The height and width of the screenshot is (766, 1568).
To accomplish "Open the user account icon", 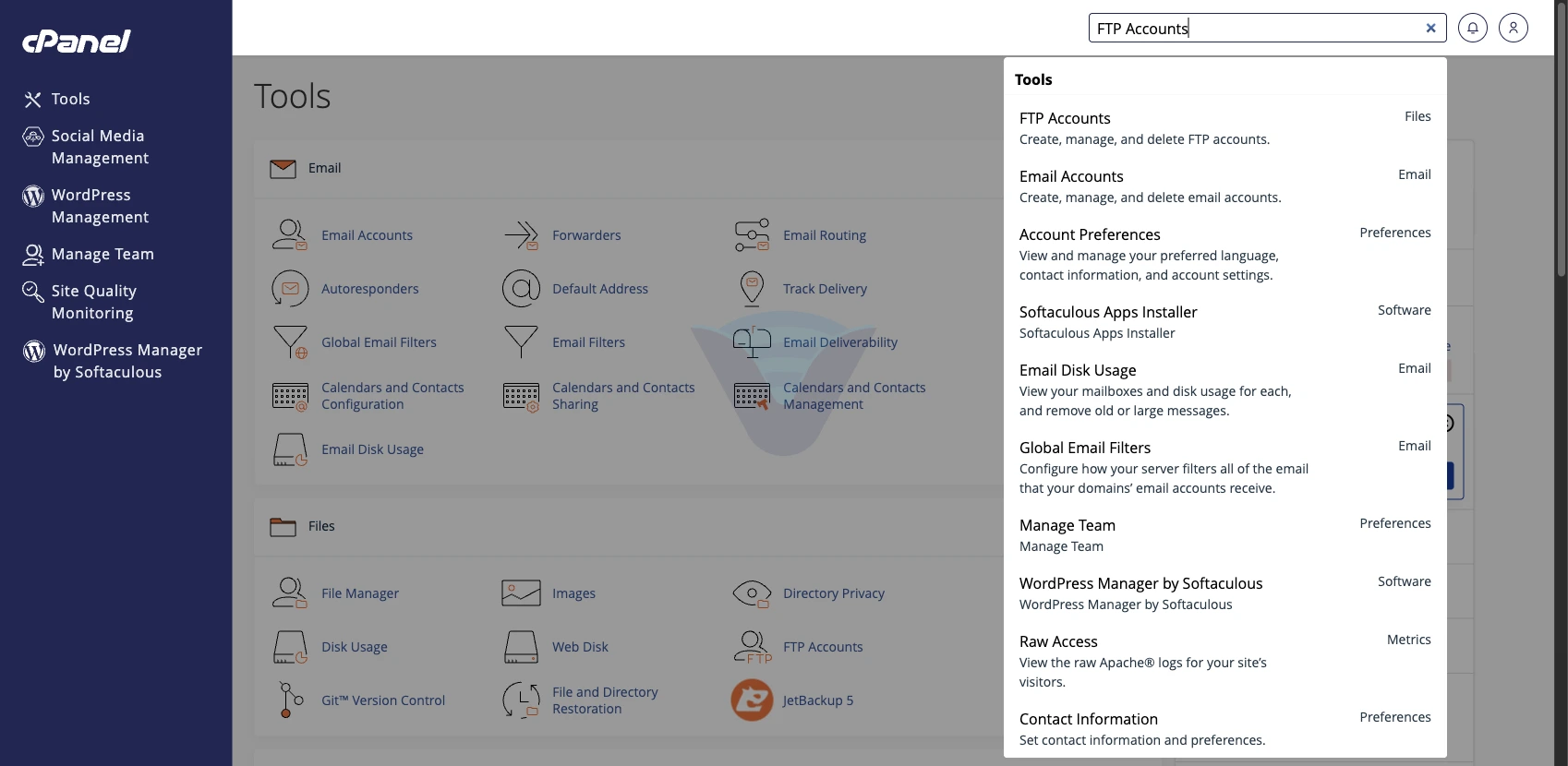I will (x=1514, y=28).
